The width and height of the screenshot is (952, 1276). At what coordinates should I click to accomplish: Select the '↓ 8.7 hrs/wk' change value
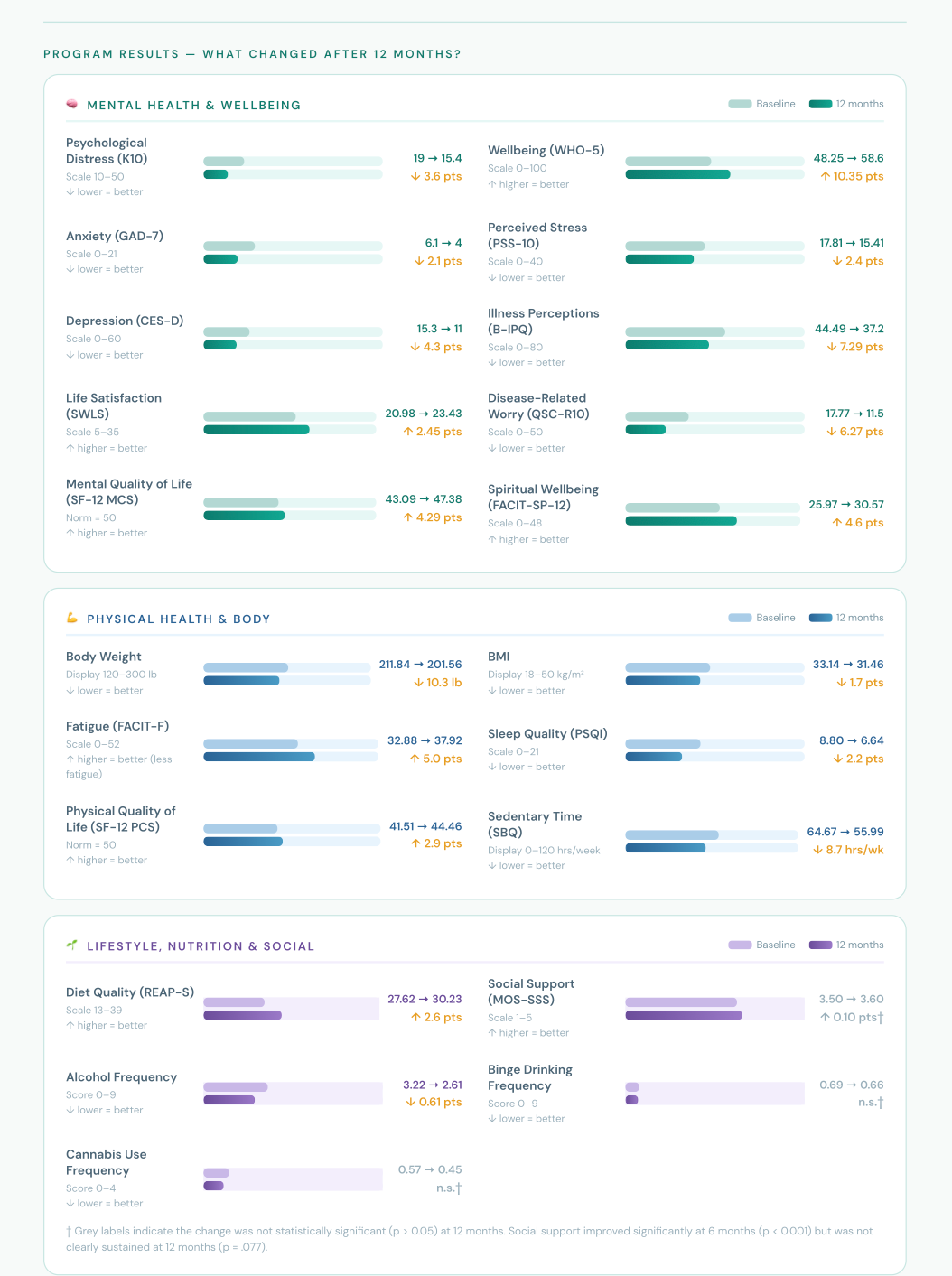(848, 850)
